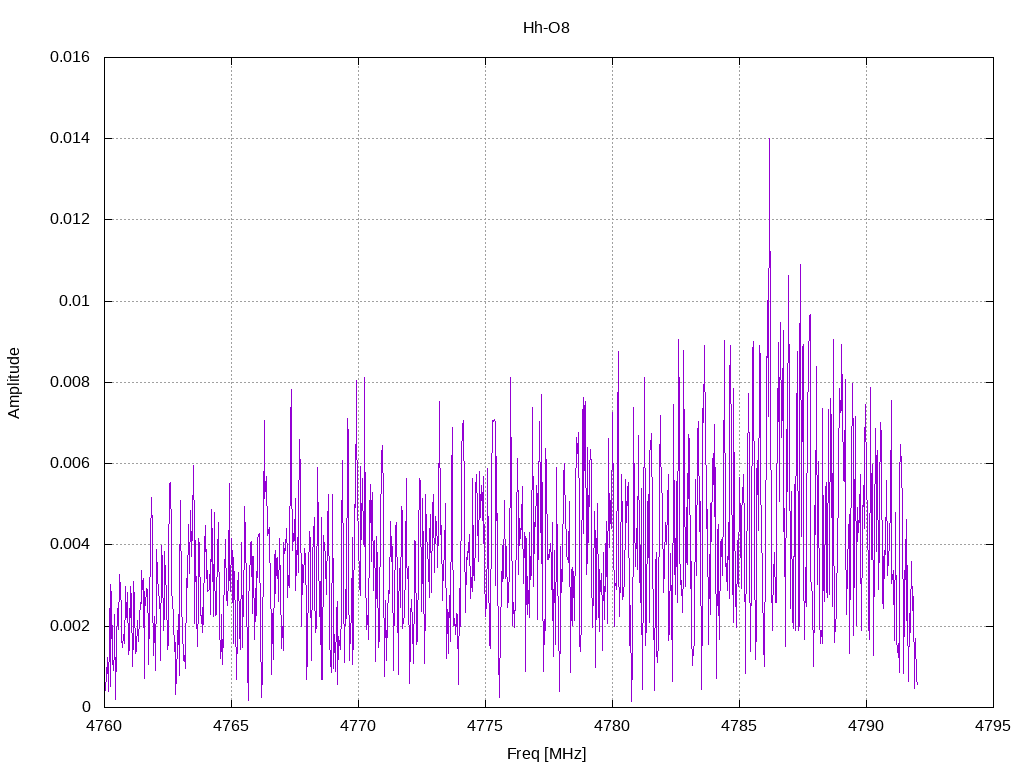The height and width of the screenshot is (768, 1024).
Task: Click y-axis tick label 0.012
Action: click(70, 219)
